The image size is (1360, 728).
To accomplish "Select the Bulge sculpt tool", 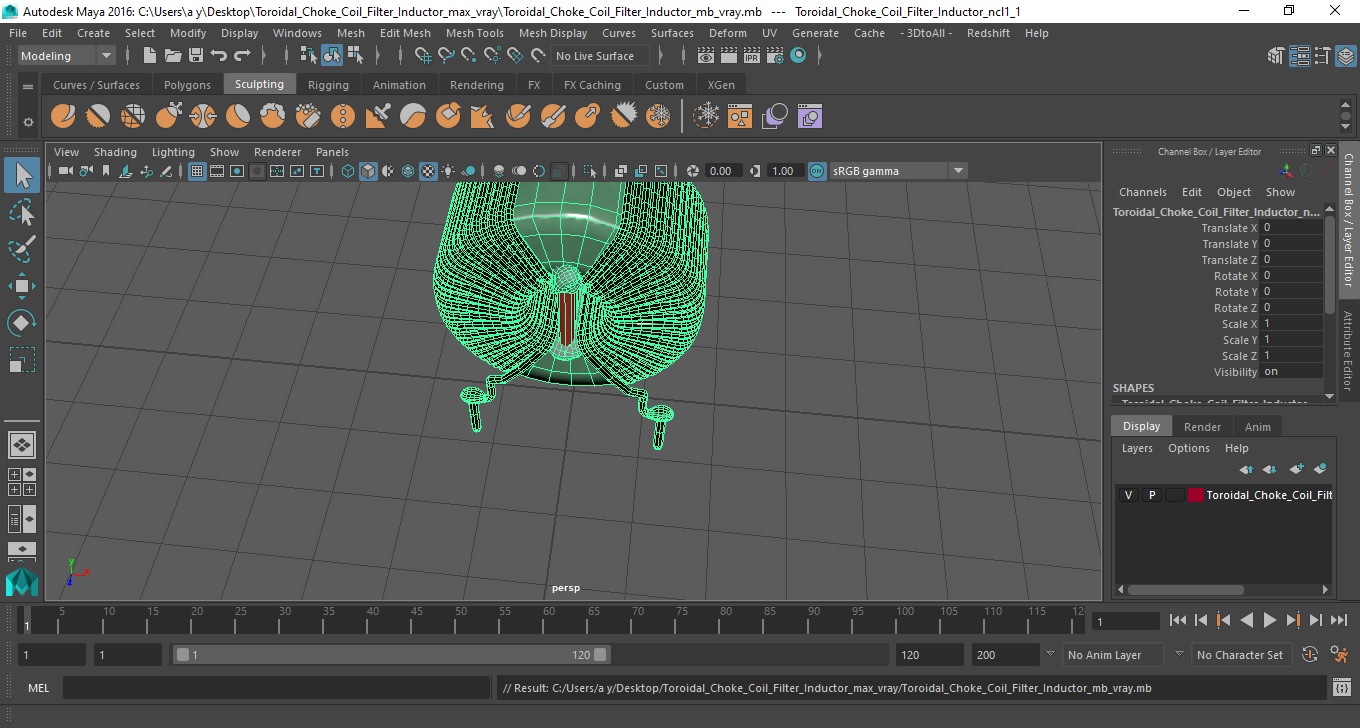I will click(588, 117).
